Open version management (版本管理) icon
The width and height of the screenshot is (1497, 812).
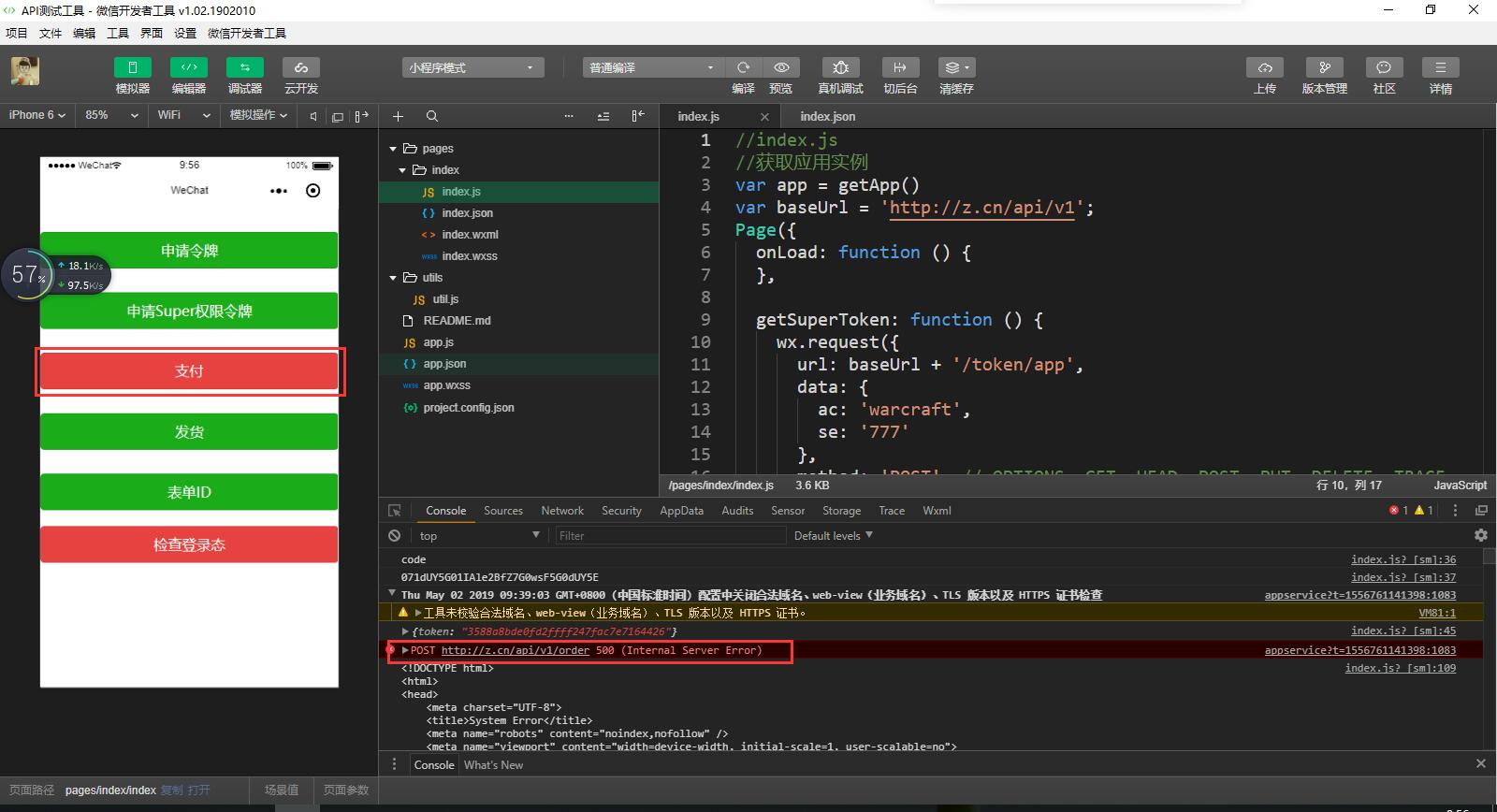pyautogui.click(x=1324, y=68)
